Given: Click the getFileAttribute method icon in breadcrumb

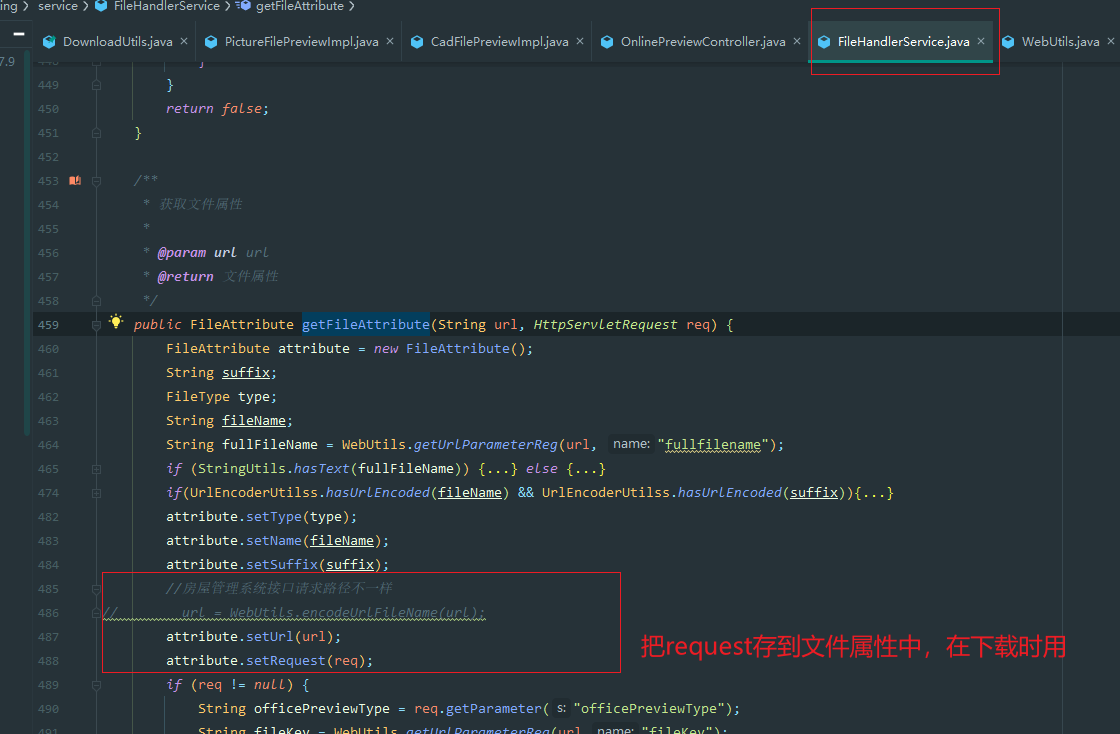Looking at the screenshot, I should click(x=243, y=6).
